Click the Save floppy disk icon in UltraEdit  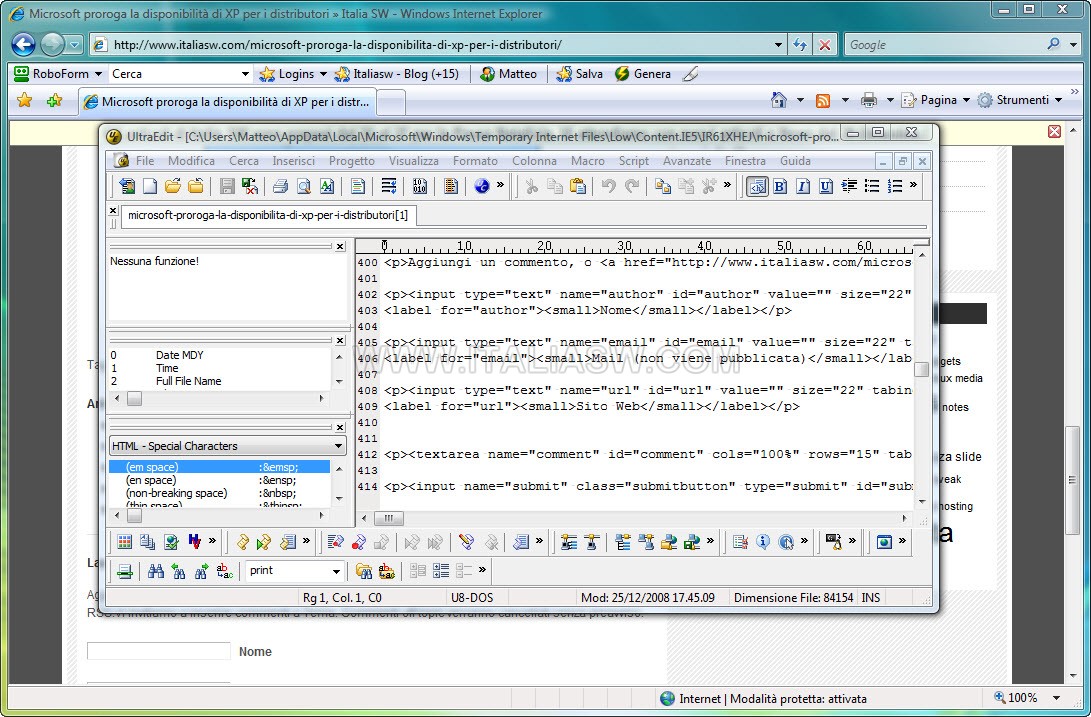click(226, 186)
